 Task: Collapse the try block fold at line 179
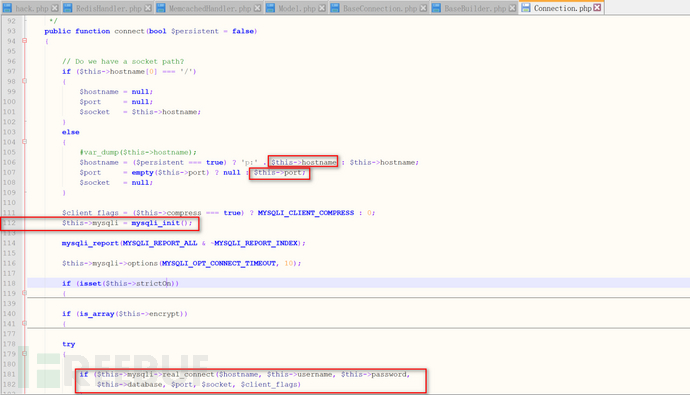pos(25,354)
